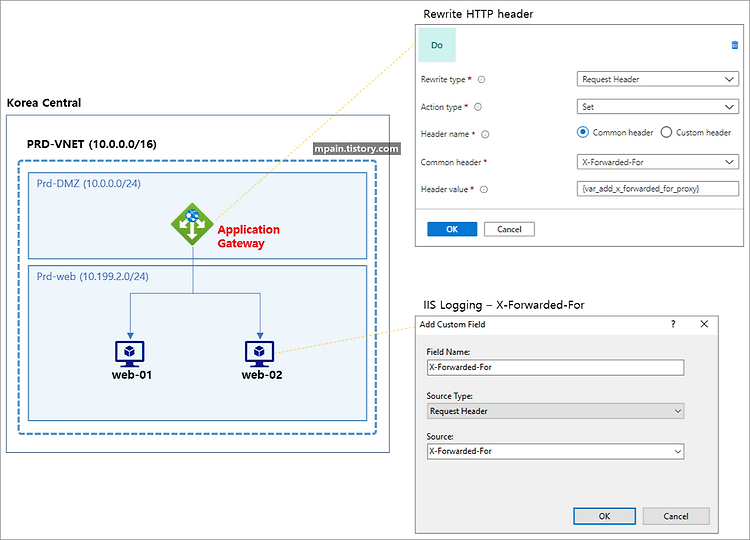Click the Add Custom Field title text
The height and width of the screenshot is (540, 750).
point(452,324)
